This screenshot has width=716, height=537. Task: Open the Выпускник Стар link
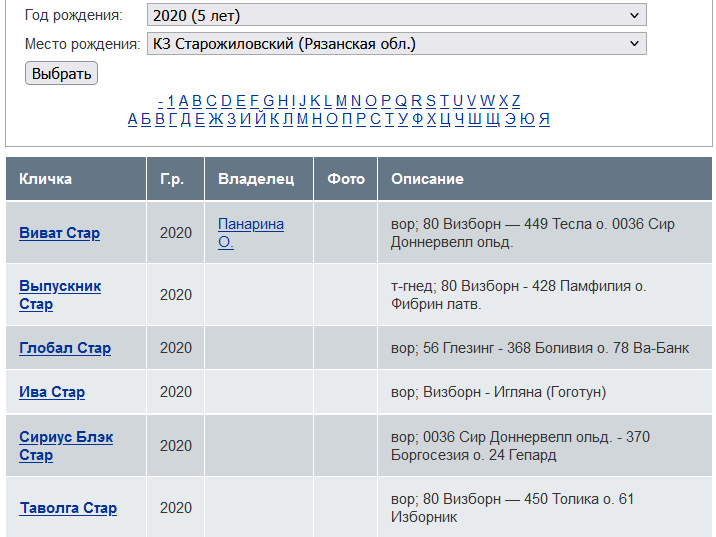coord(60,295)
